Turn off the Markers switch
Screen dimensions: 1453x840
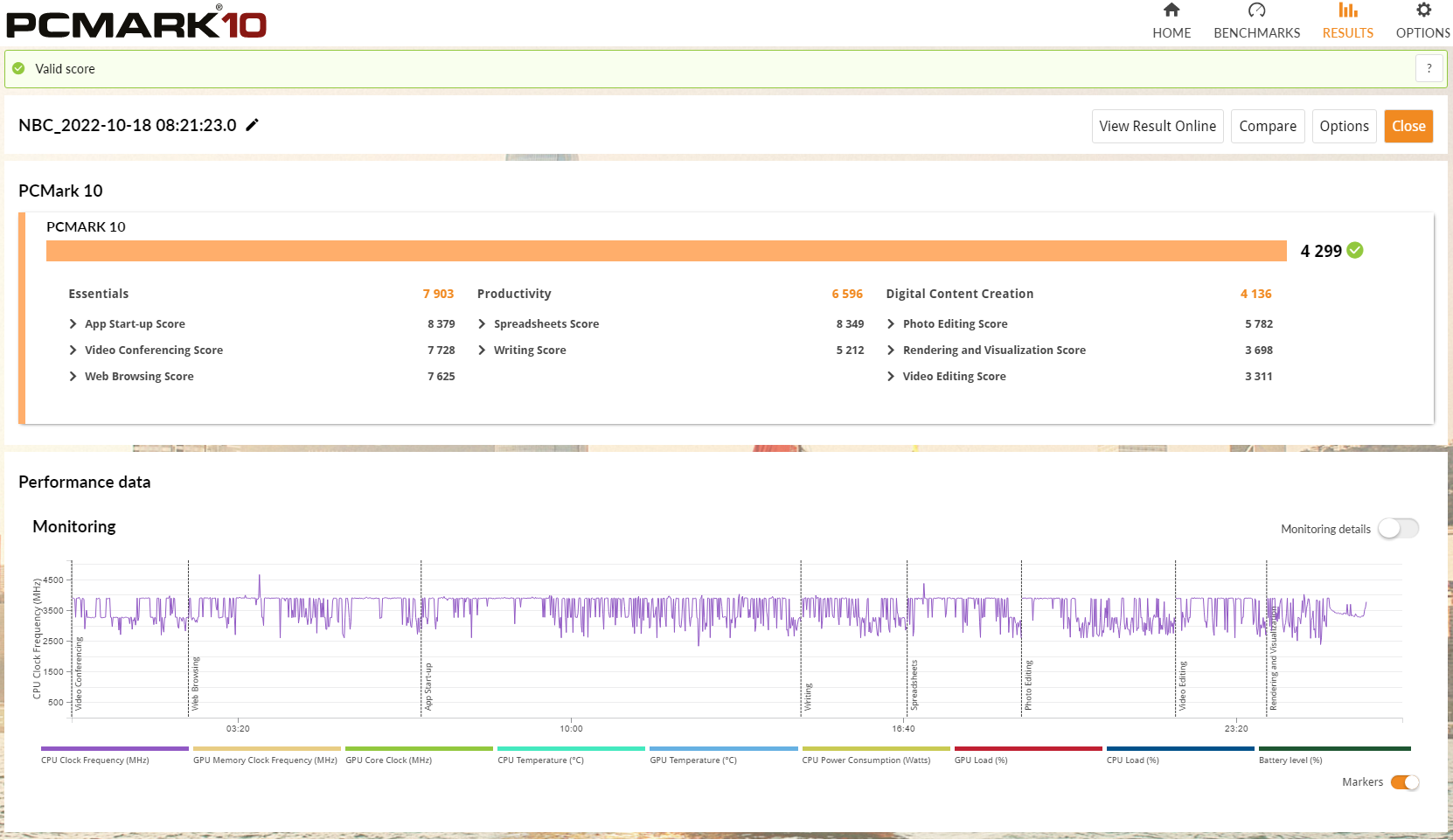[1405, 782]
